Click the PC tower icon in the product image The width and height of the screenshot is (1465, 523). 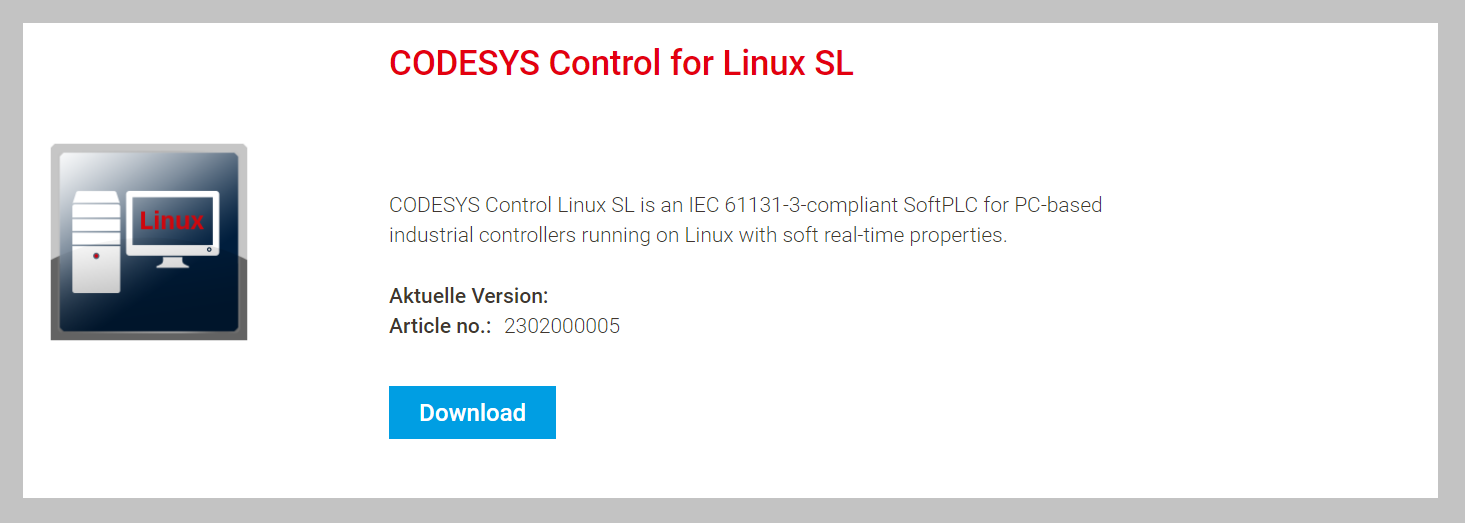tap(97, 241)
